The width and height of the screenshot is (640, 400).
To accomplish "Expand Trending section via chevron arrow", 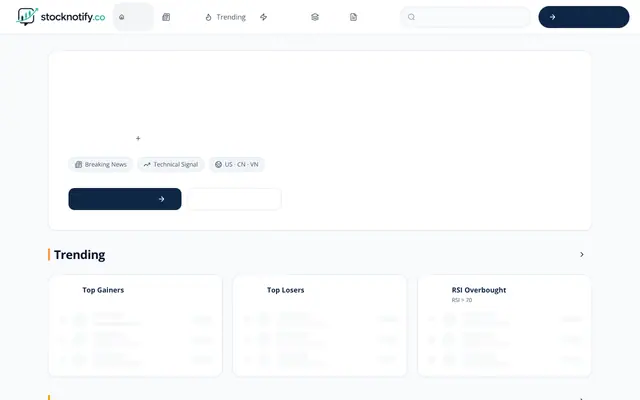I will pyautogui.click(x=582, y=254).
